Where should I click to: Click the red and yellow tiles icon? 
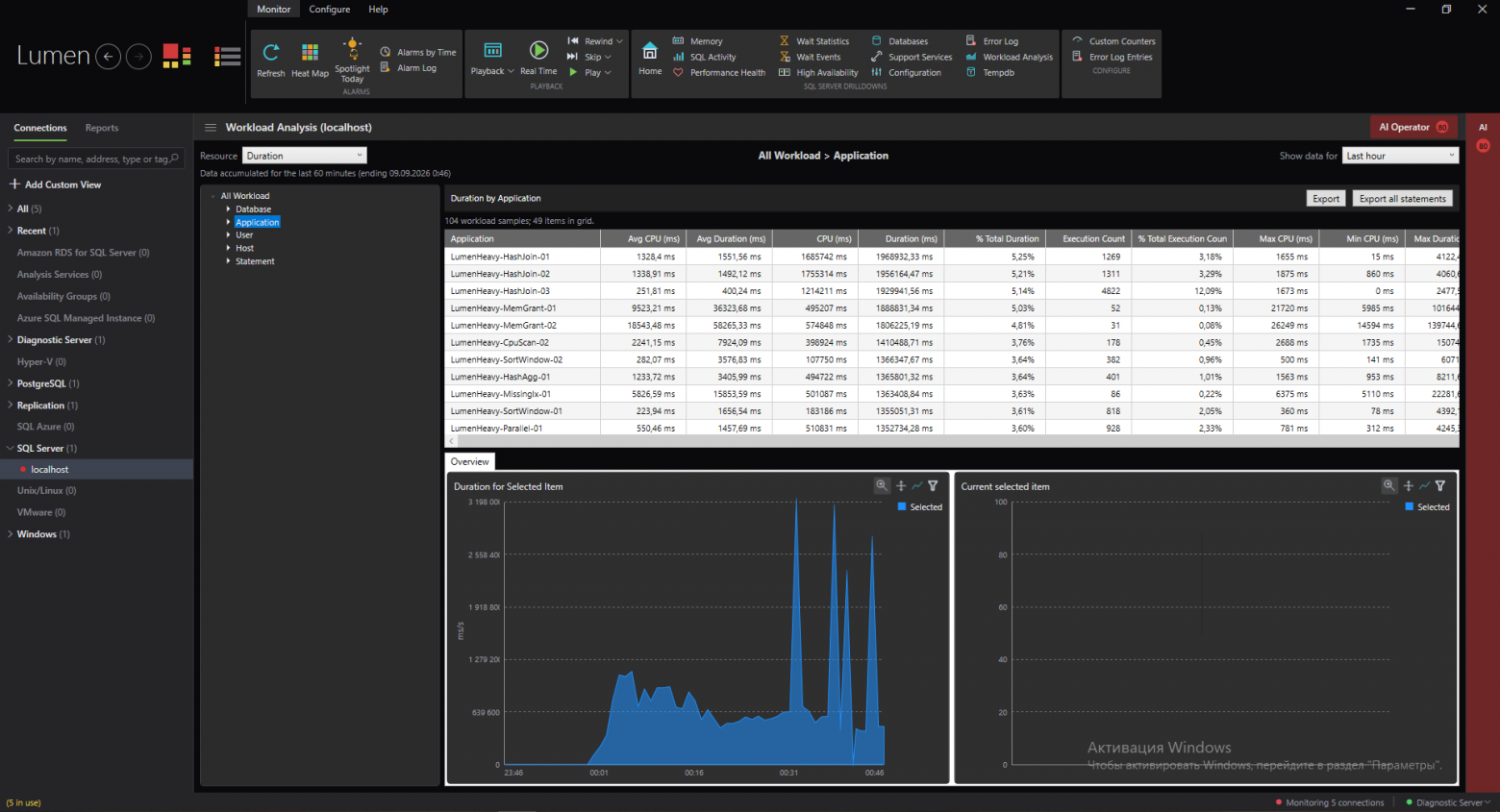[x=177, y=57]
